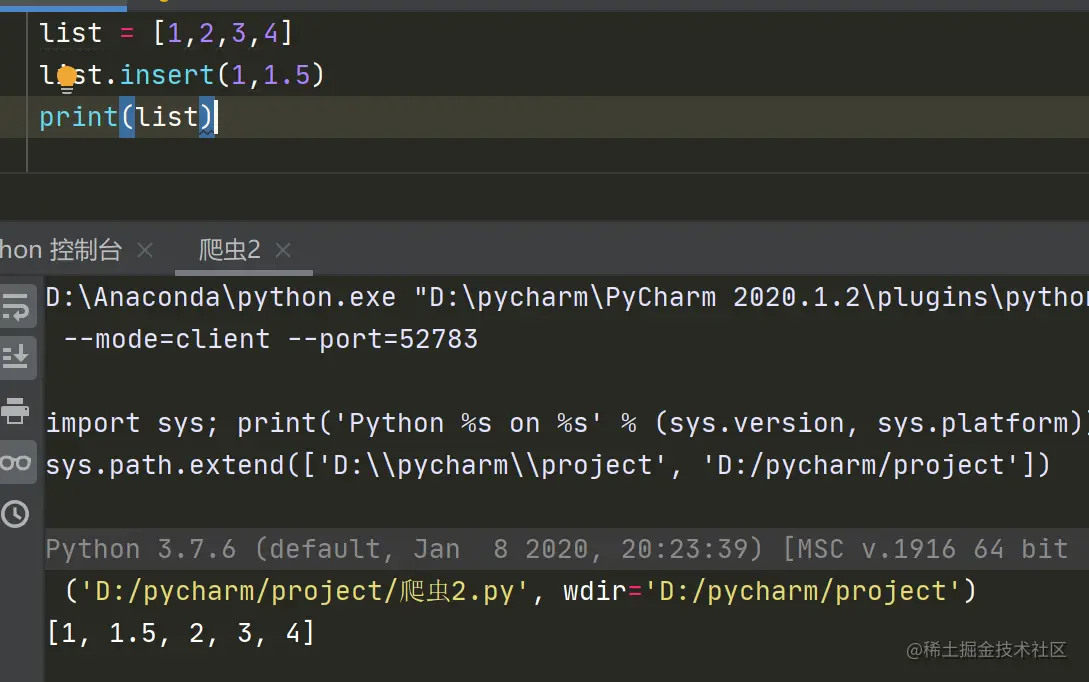Image resolution: width=1089 pixels, height=682 pixels.
Task: Click the Python 3.7.6 version line
Action: pyautogui.click(x=556, y=549)
